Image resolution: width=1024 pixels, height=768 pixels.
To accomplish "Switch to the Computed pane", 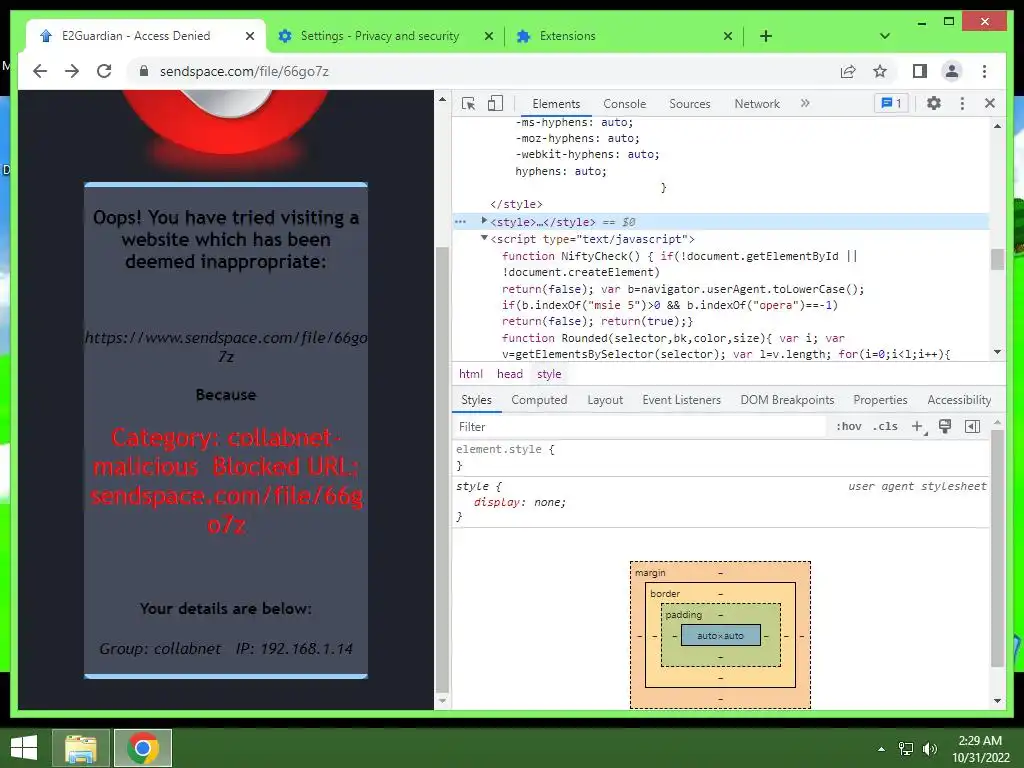I will tap(539, 400).
